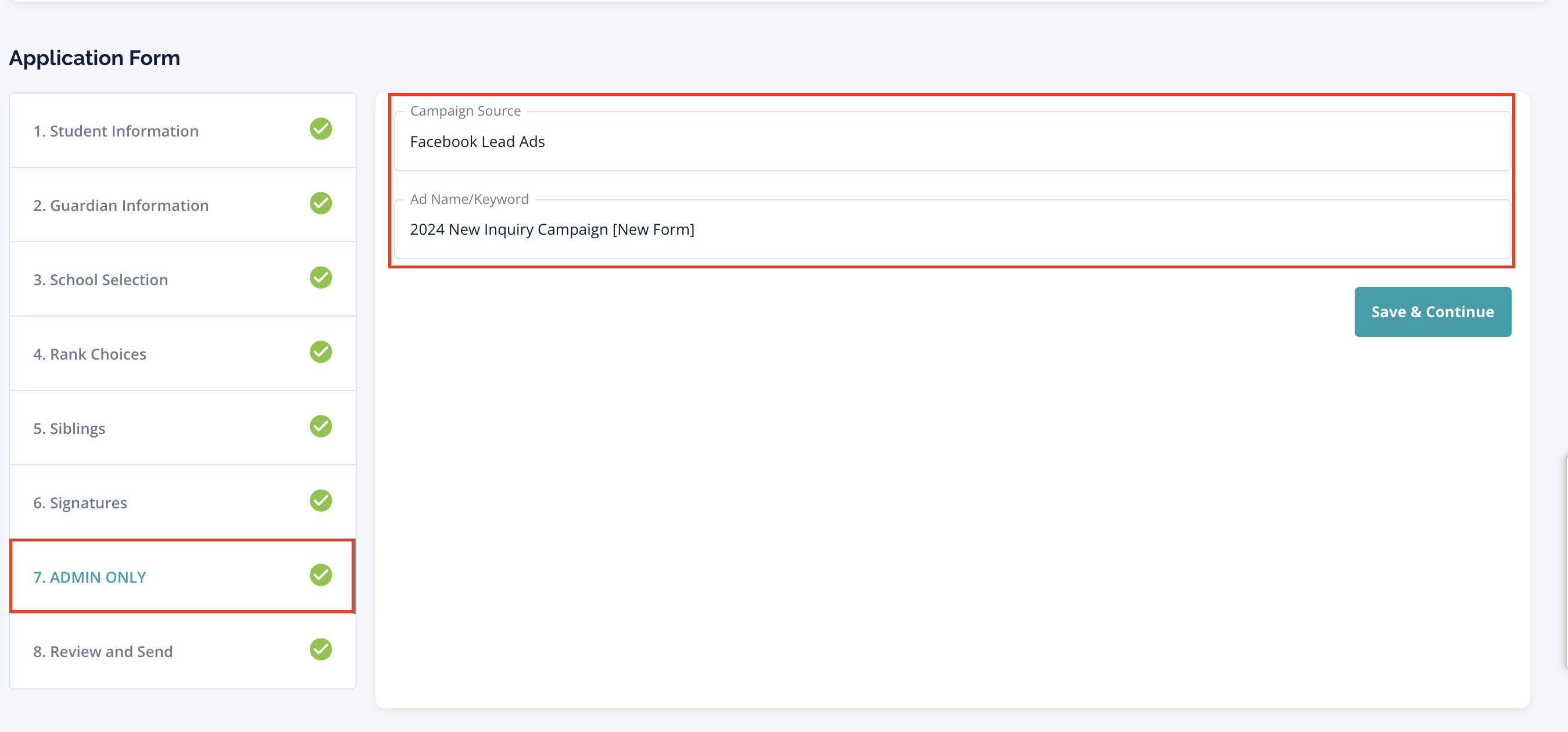Click Review and Send checkmark icon
The image size is (1568, 732).
(321, 650)
